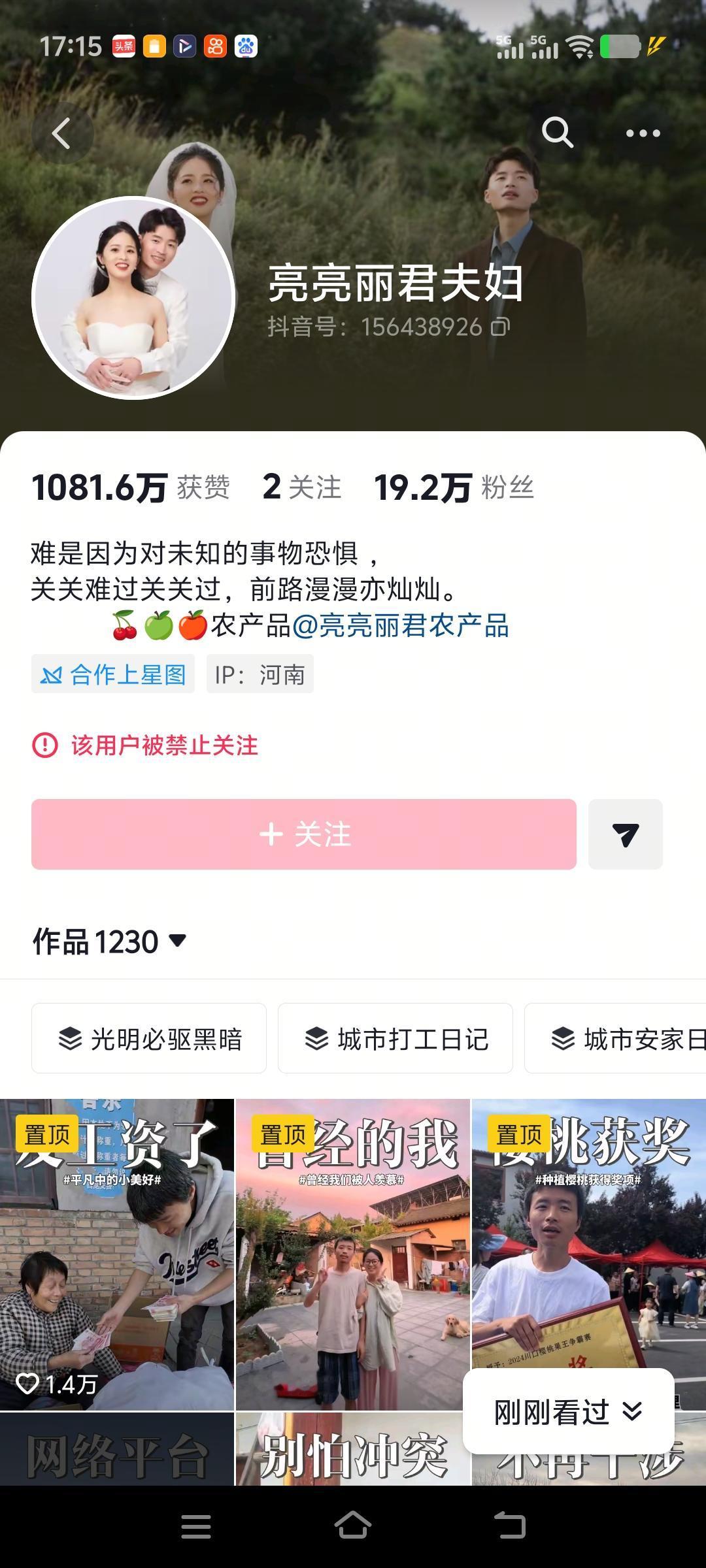Tap the back arrow icon
This screenshot has height=1568, width=706.
(x=62, y=133)
